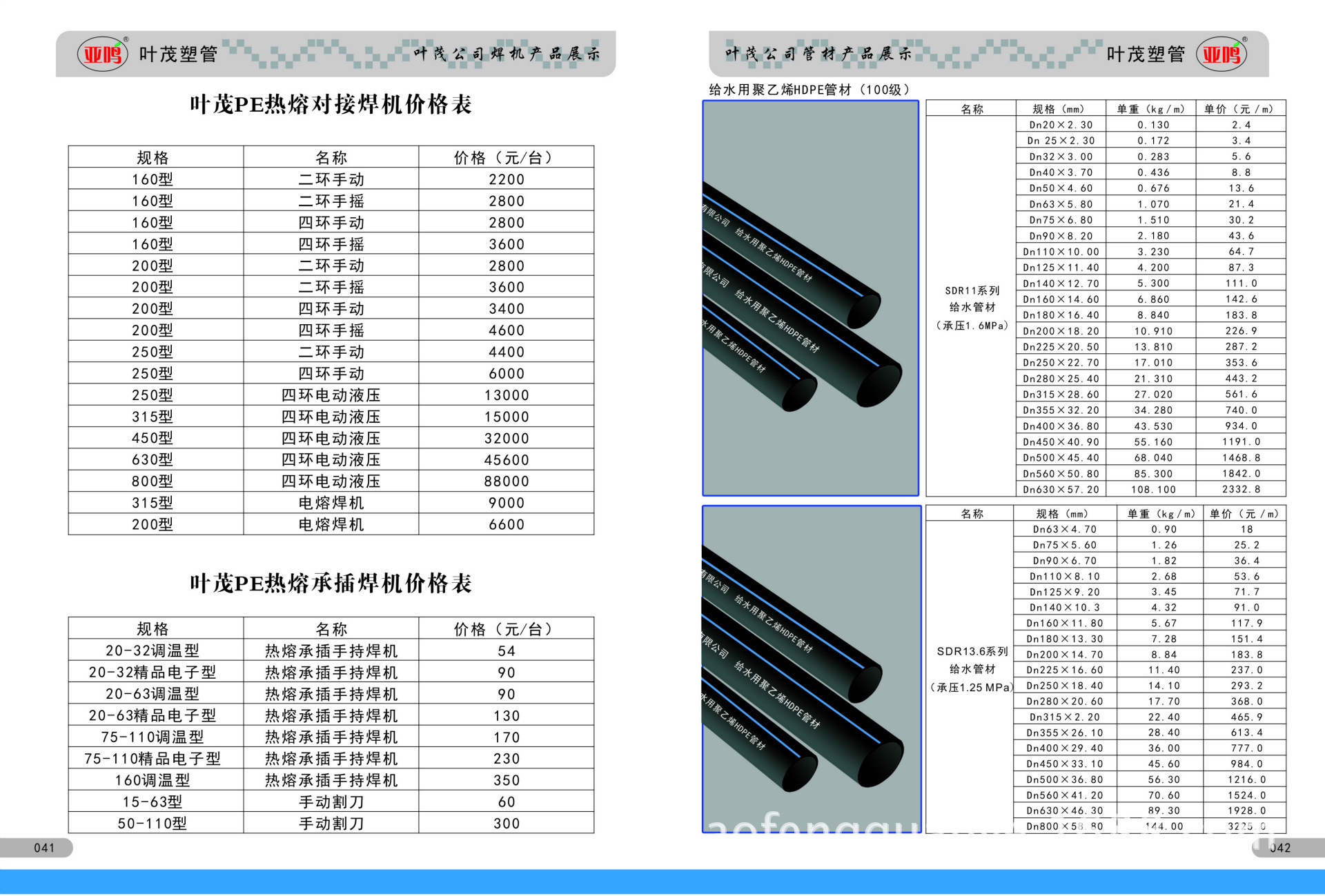Viewport: 1325px width, 896px height.
Task: Click the 800型 specification cell
Action: [156, 481]
